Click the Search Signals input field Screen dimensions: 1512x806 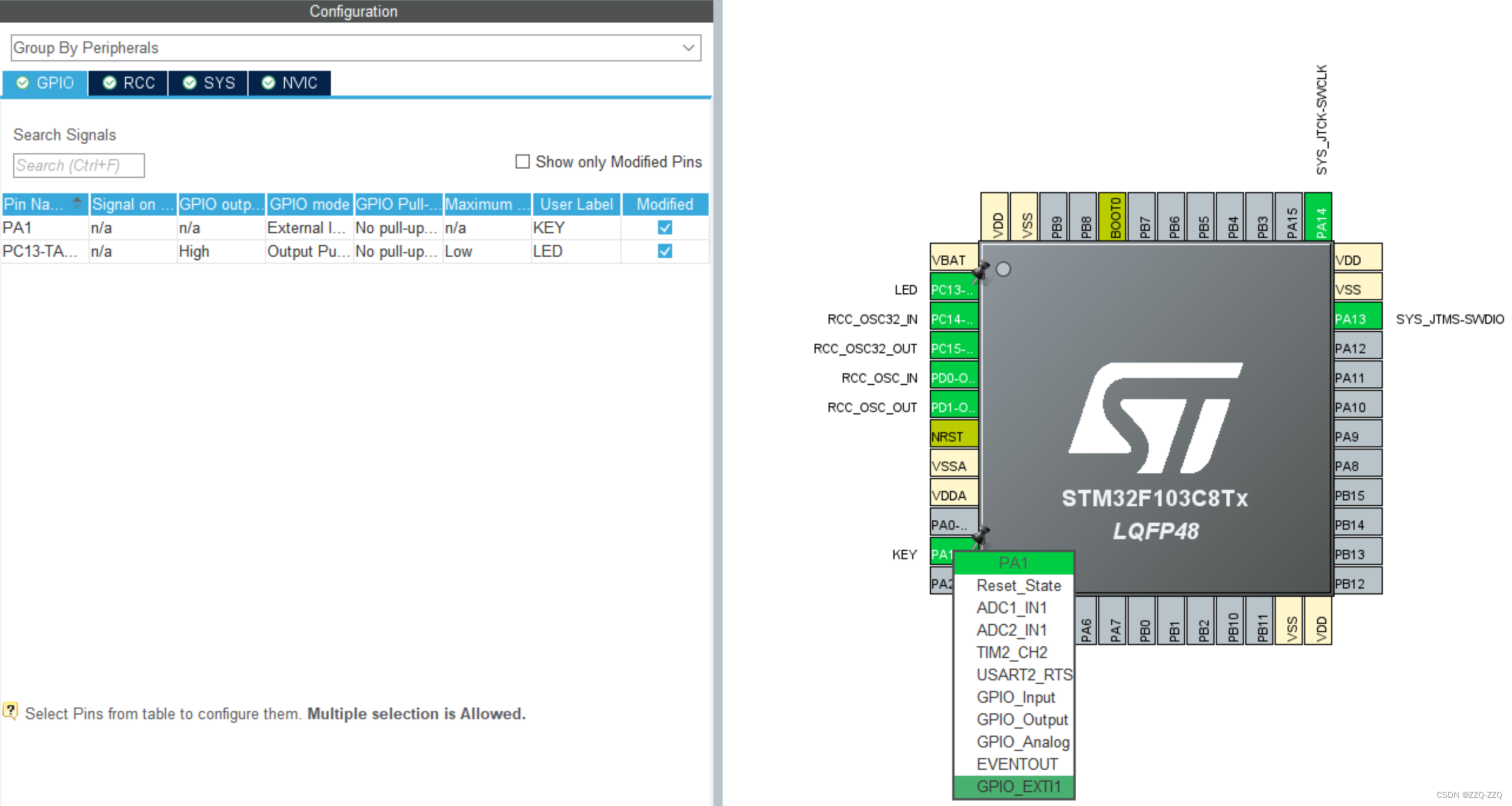pyautogui.click(x=79, y=165)
